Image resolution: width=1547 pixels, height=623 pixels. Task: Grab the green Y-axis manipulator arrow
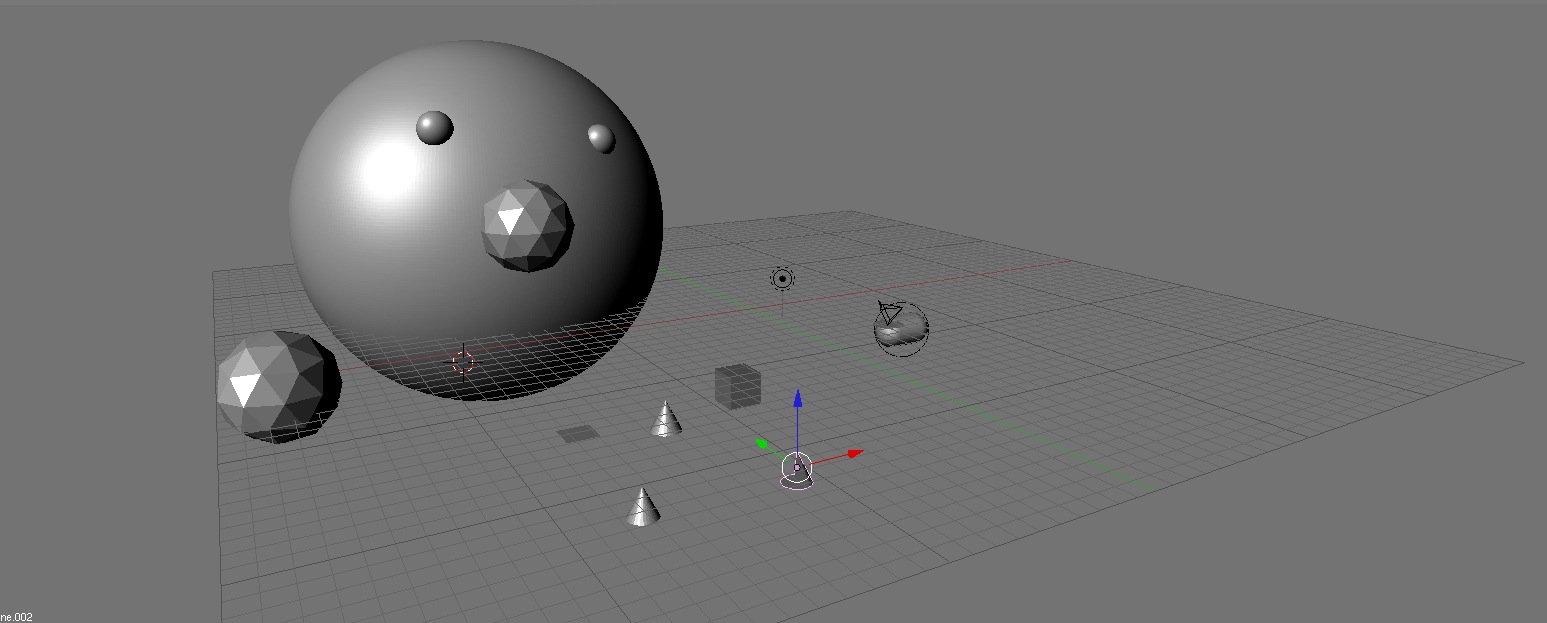[x=763, y=443]
